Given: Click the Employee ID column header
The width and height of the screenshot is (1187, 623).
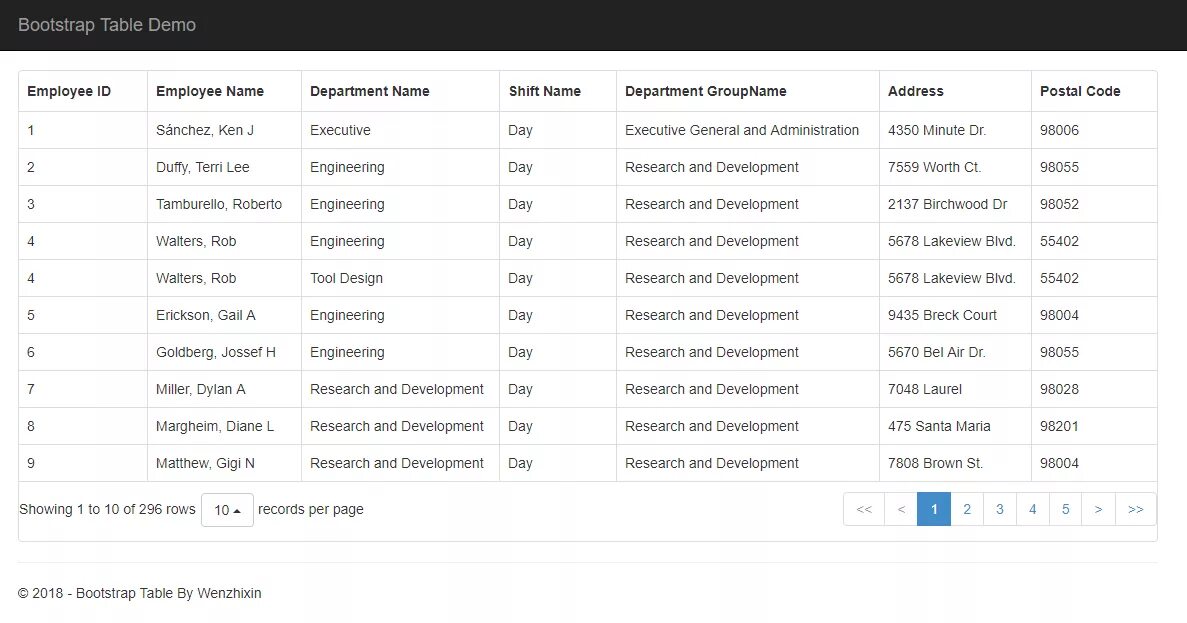Looking at the screenshot, I should (69, 91).
